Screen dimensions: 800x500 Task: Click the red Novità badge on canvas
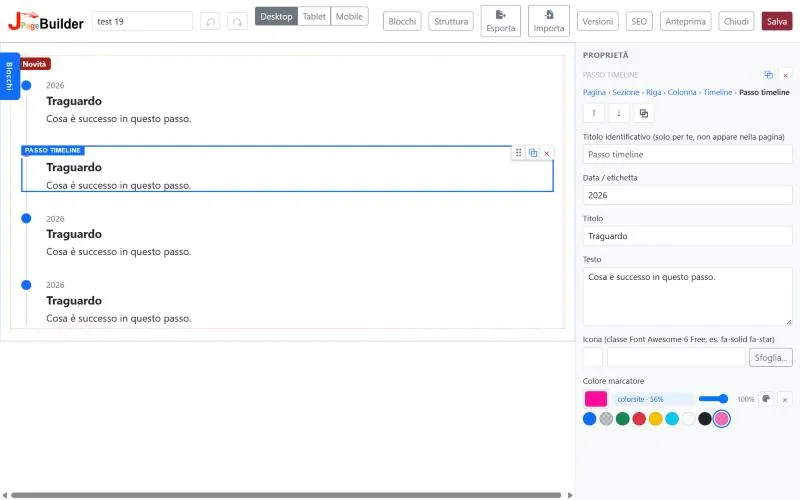point(35,64)
